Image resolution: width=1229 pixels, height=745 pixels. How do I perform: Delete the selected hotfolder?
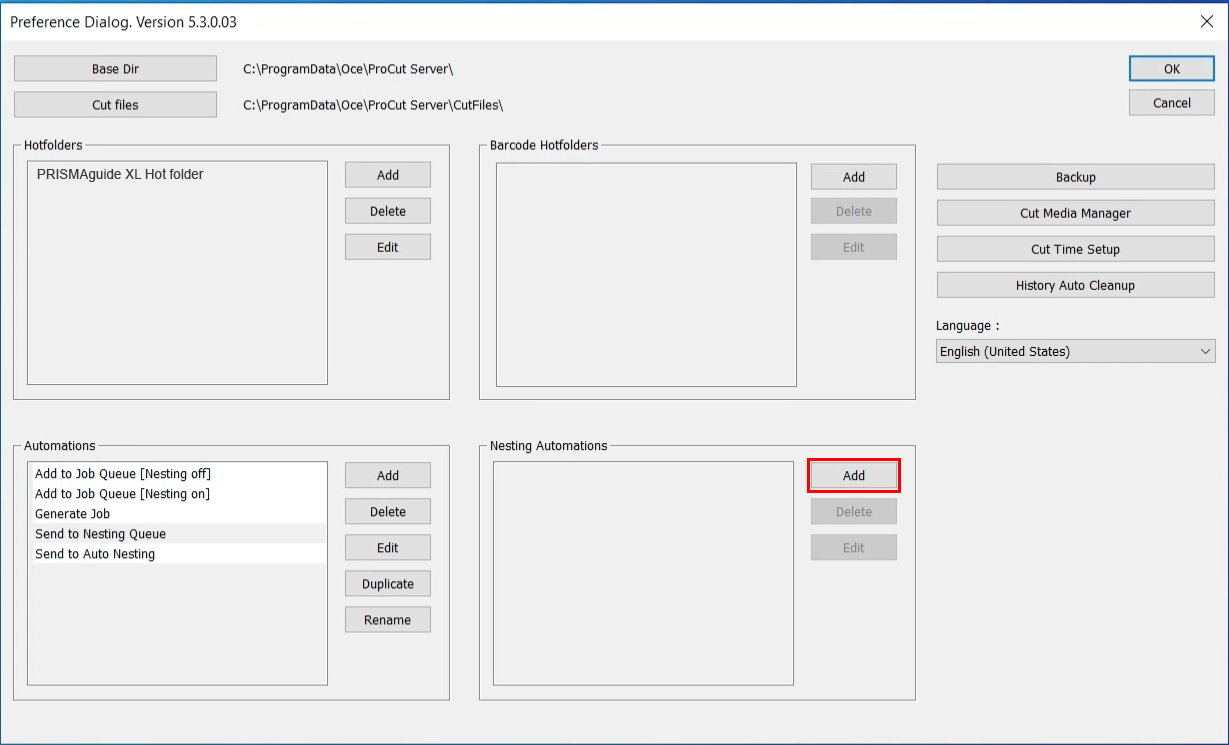[x=388, y=211]
